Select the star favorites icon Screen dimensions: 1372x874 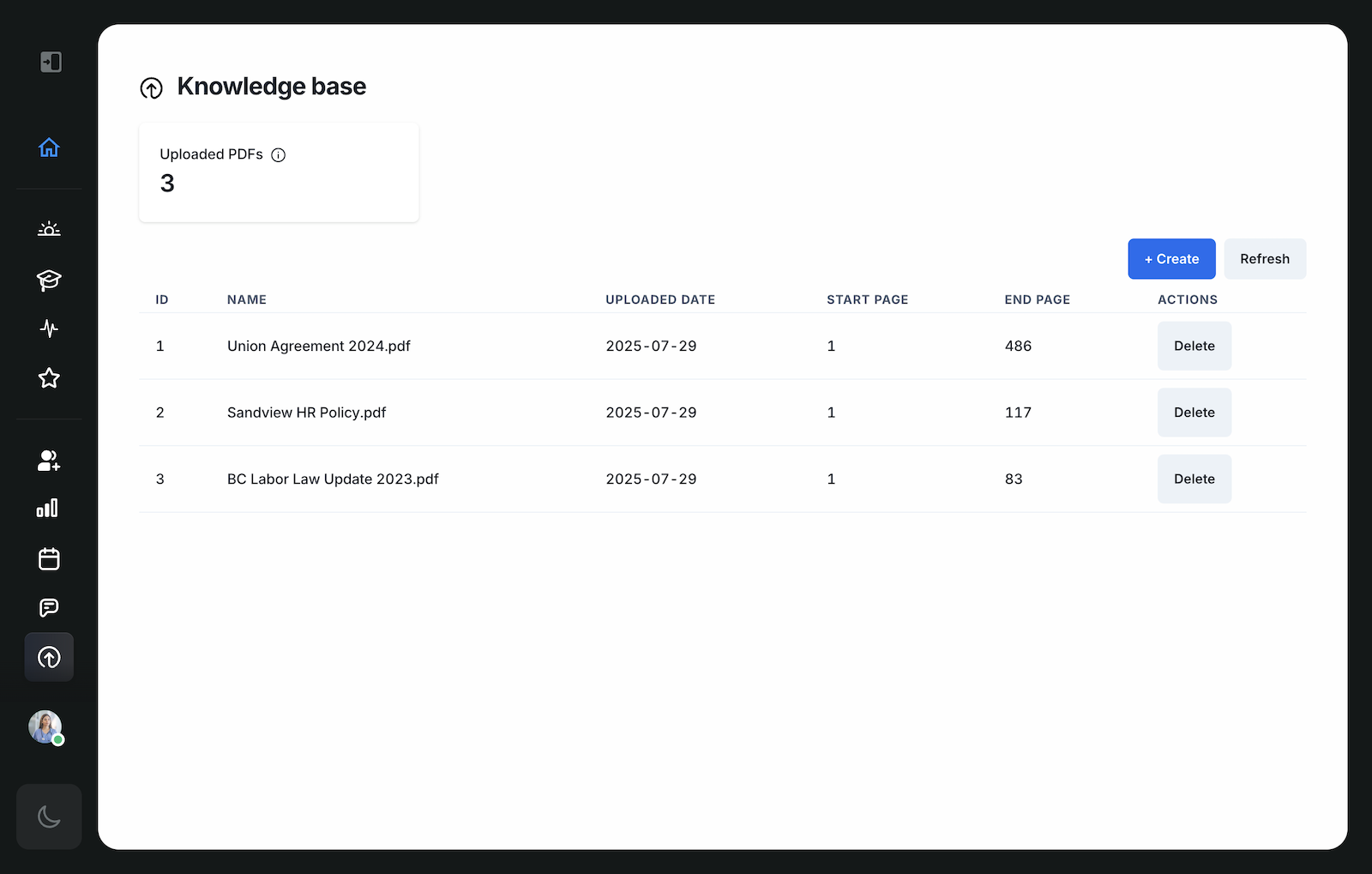(49, 377)
